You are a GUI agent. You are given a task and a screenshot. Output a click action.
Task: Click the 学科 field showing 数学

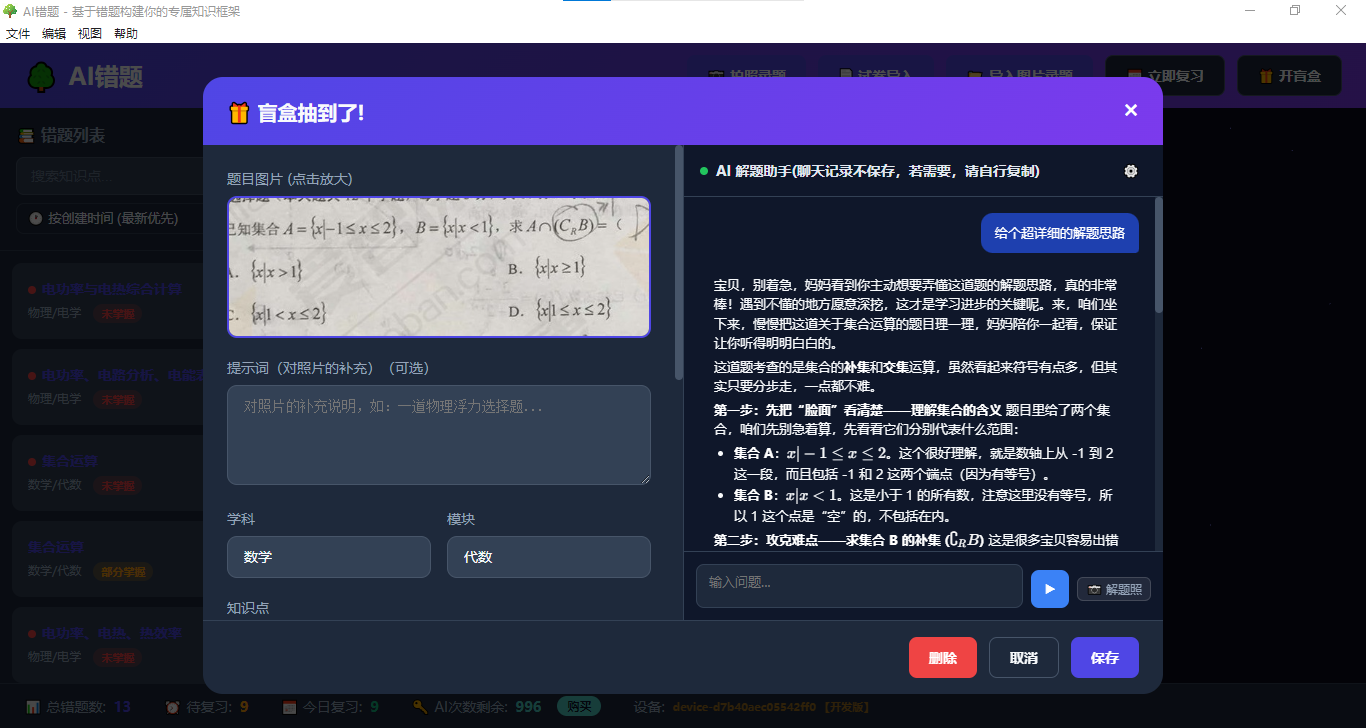(x=329, y=557)
